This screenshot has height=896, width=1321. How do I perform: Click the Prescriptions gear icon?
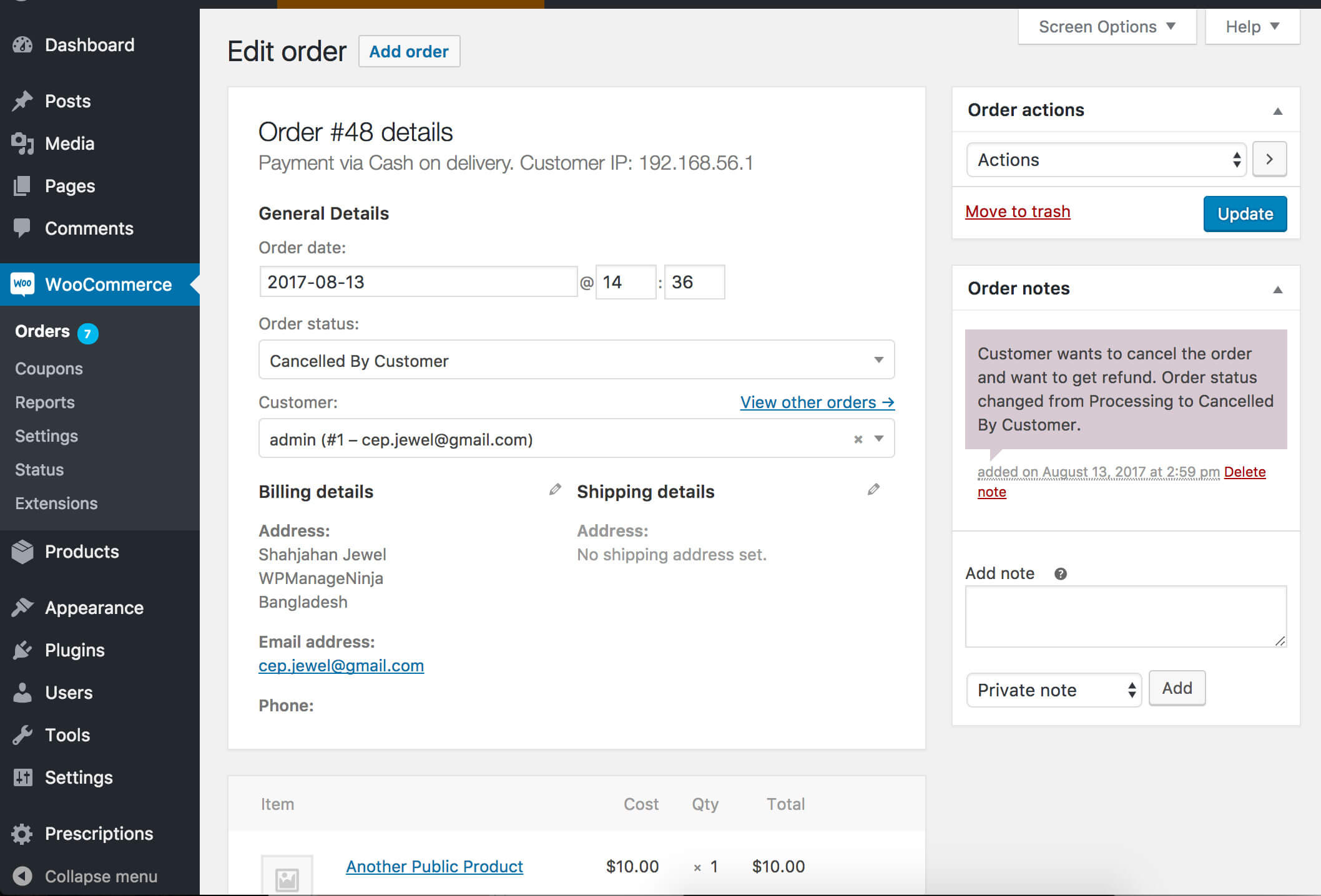pyautogui.click(x=22, y=834)
